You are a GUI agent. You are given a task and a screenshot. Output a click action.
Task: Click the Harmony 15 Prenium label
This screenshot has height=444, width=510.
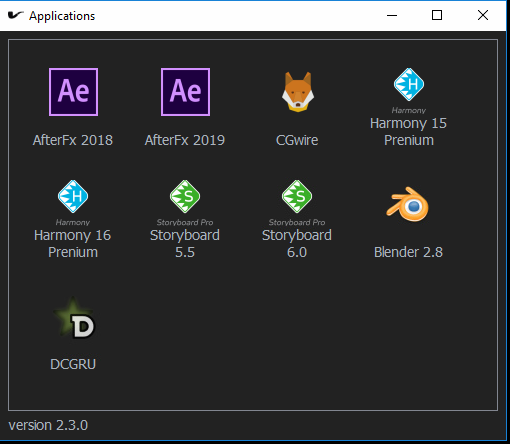pyautogui.click(x=409, y=132)
